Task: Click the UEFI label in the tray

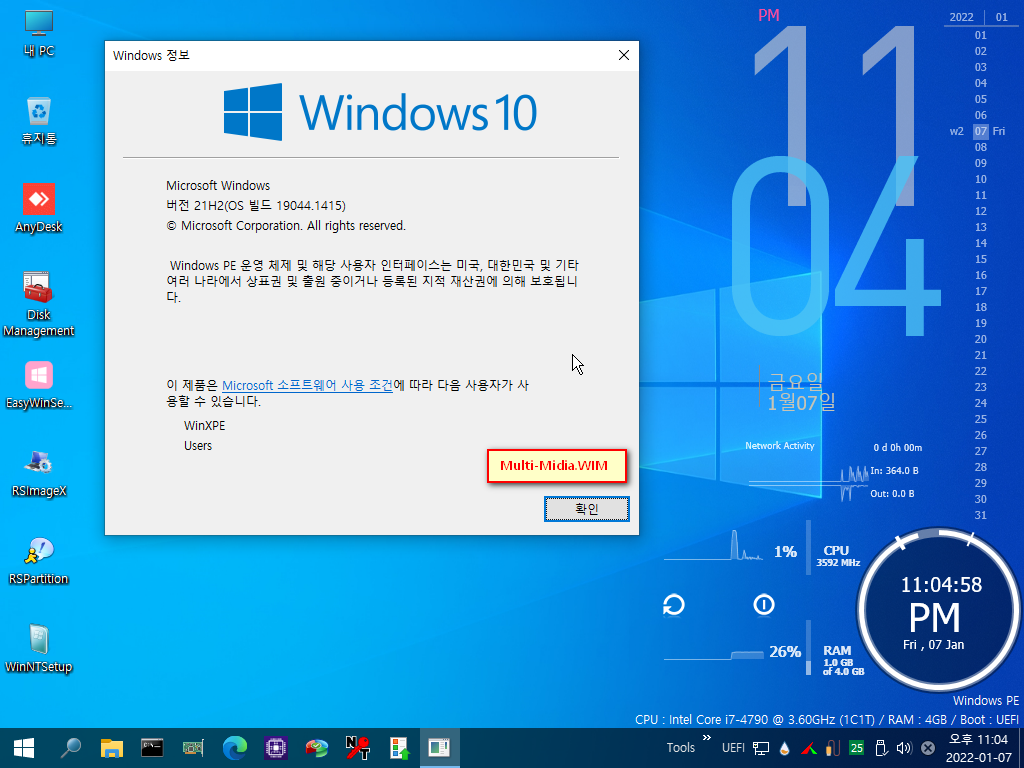Action: (x=733, y=748)
